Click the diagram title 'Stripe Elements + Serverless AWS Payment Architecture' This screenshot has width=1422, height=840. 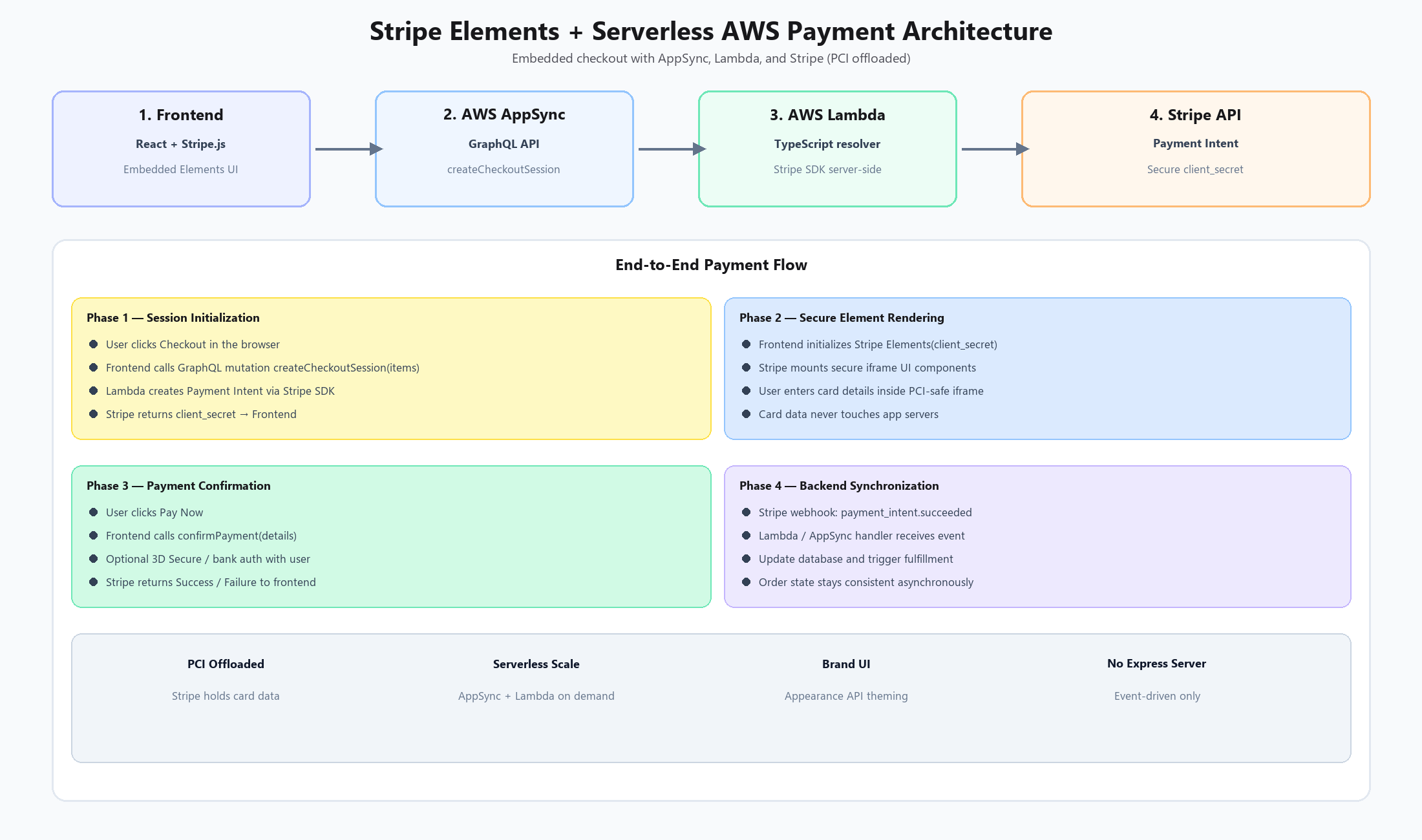click(711, 31)
